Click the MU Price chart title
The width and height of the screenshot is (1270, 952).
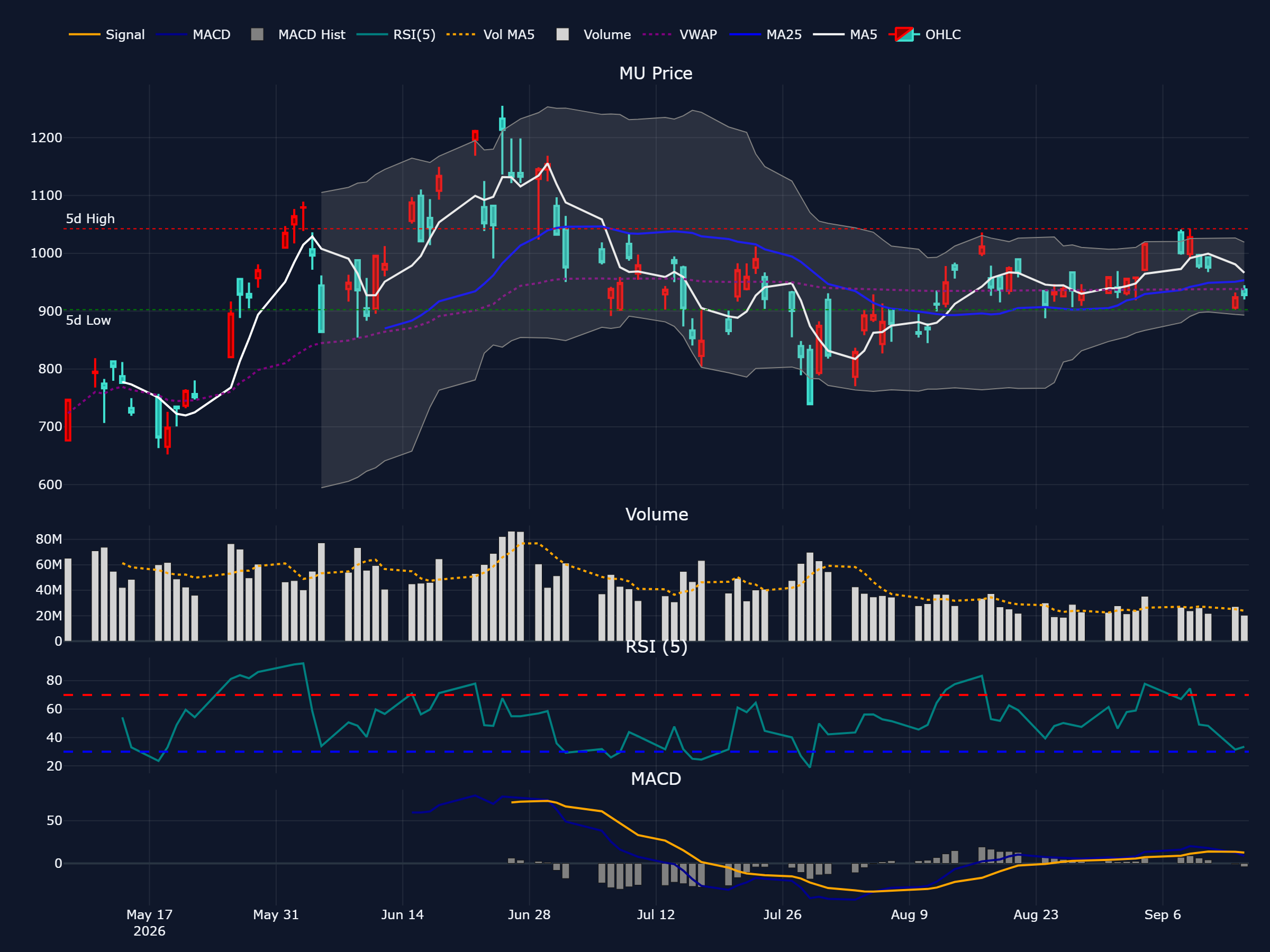click(656, 74)
